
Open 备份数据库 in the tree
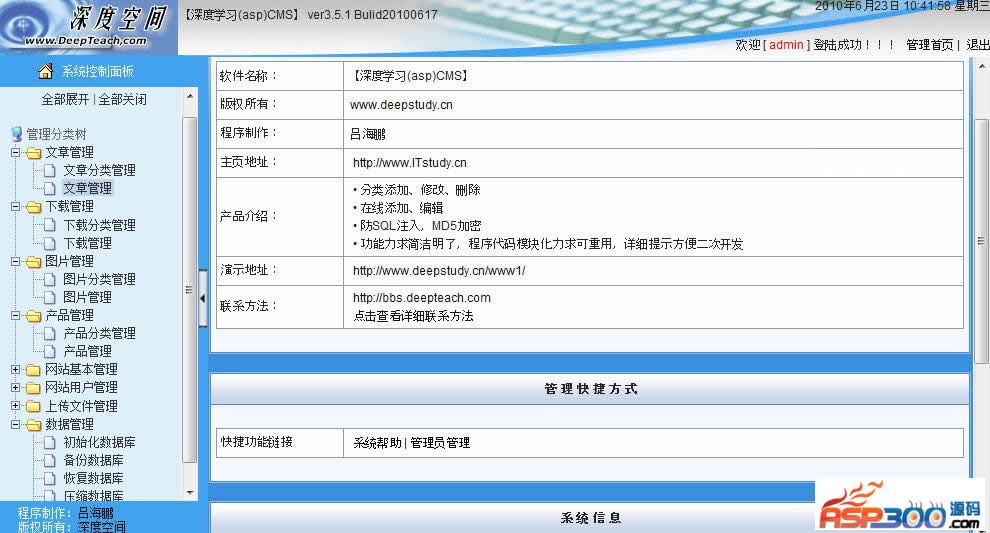[93, 460]
